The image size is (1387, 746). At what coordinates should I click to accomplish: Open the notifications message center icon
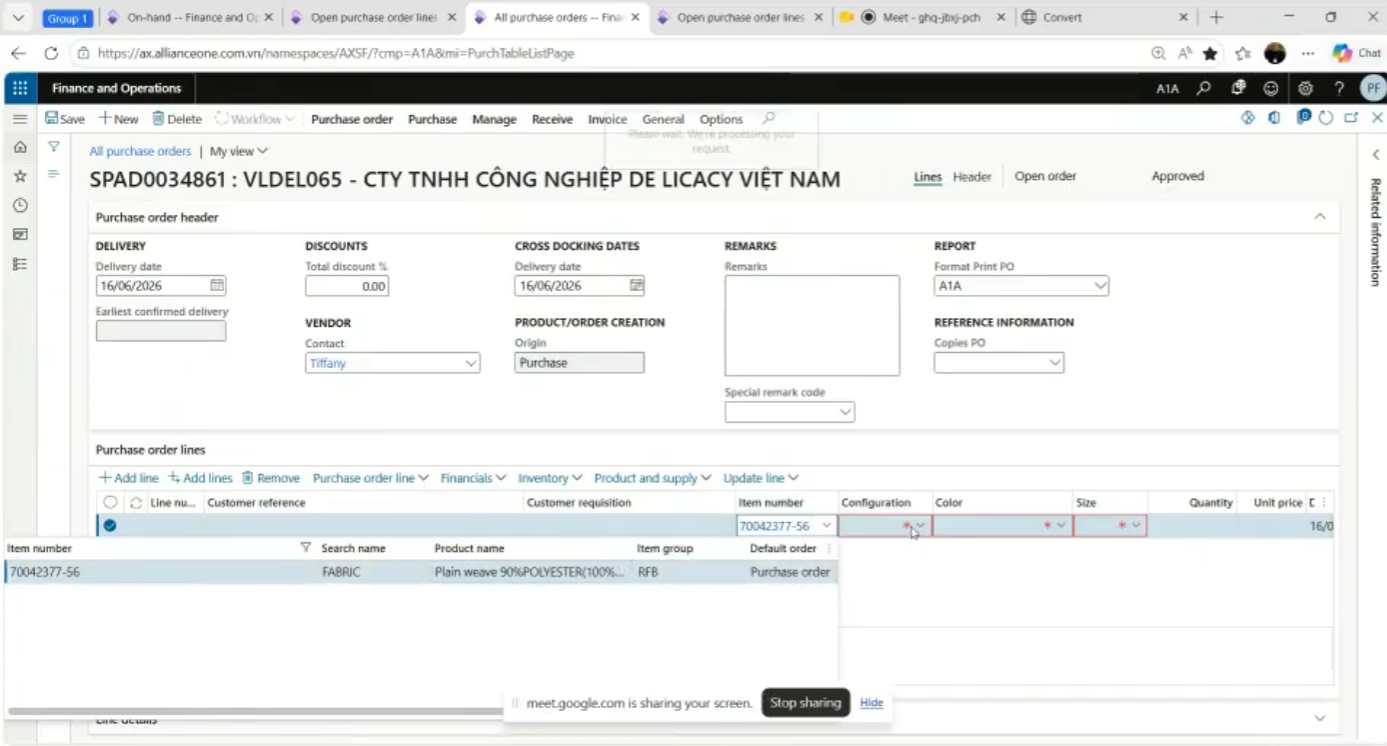point(1238,88)
